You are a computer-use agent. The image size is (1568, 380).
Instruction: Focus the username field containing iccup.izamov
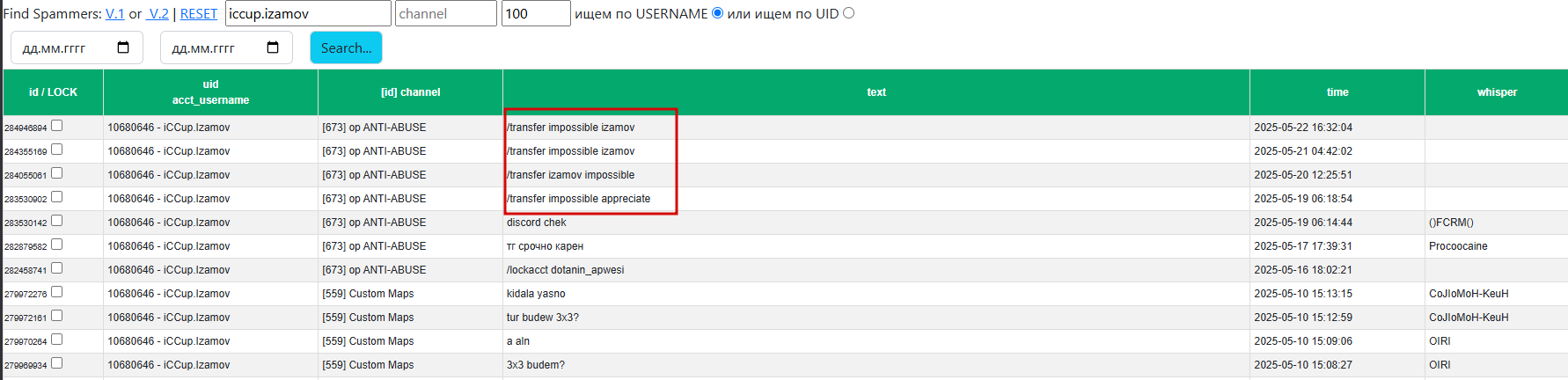click(x=308, y=13)
